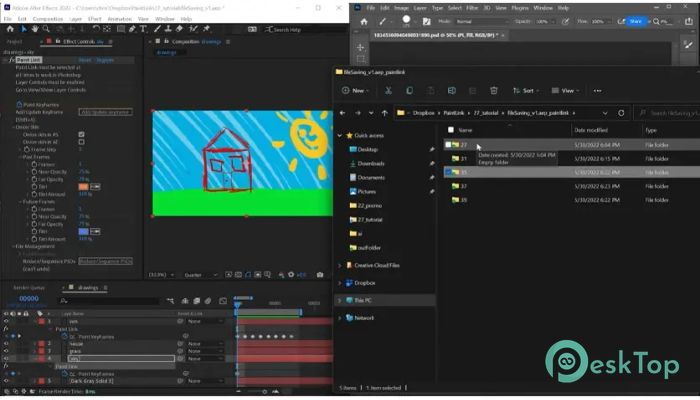Open the Parent dropdown 'None' for house layer
Screen dimensions: 700x400
(x=205, y=344)
